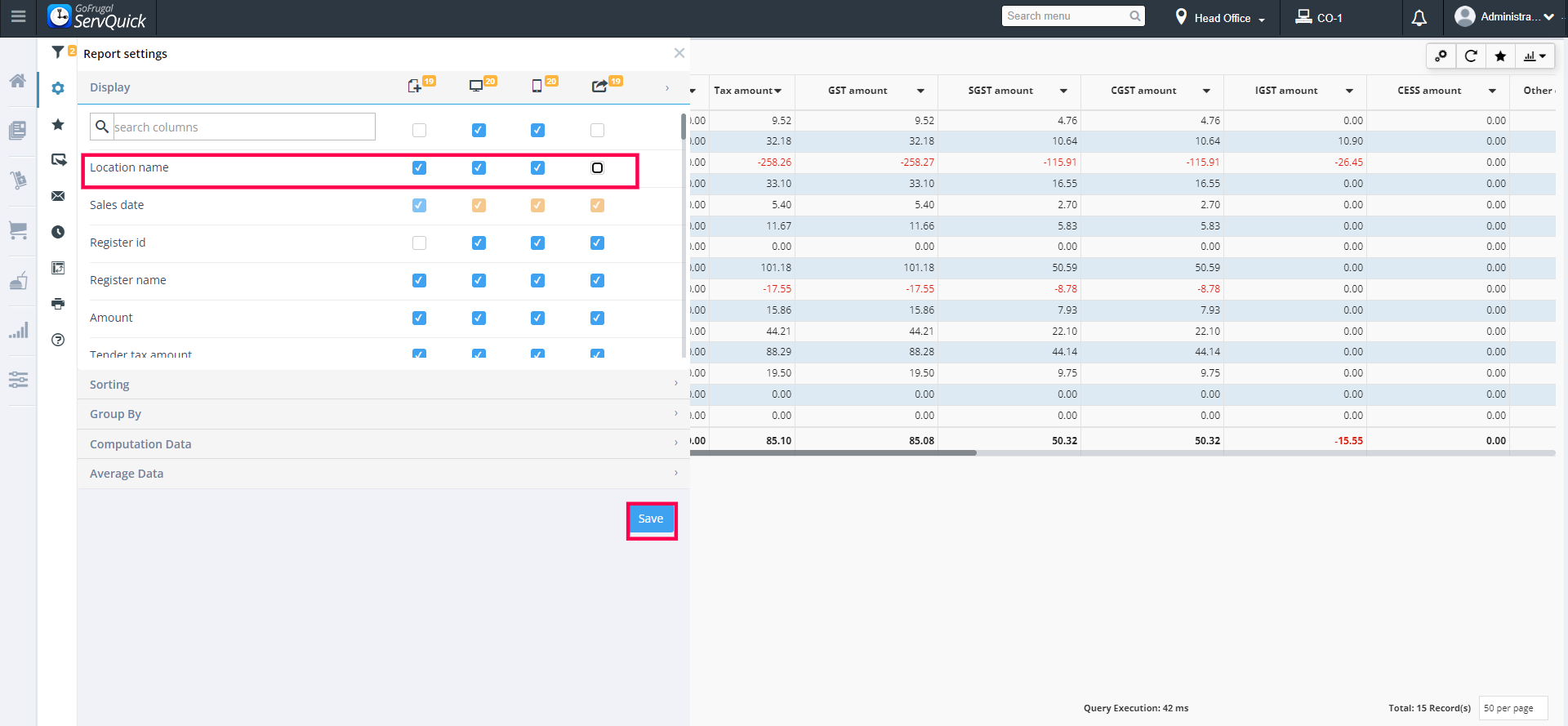Screen dimensions: 1568x726
Task: Expand the Group By section
Action: point(383,414)
